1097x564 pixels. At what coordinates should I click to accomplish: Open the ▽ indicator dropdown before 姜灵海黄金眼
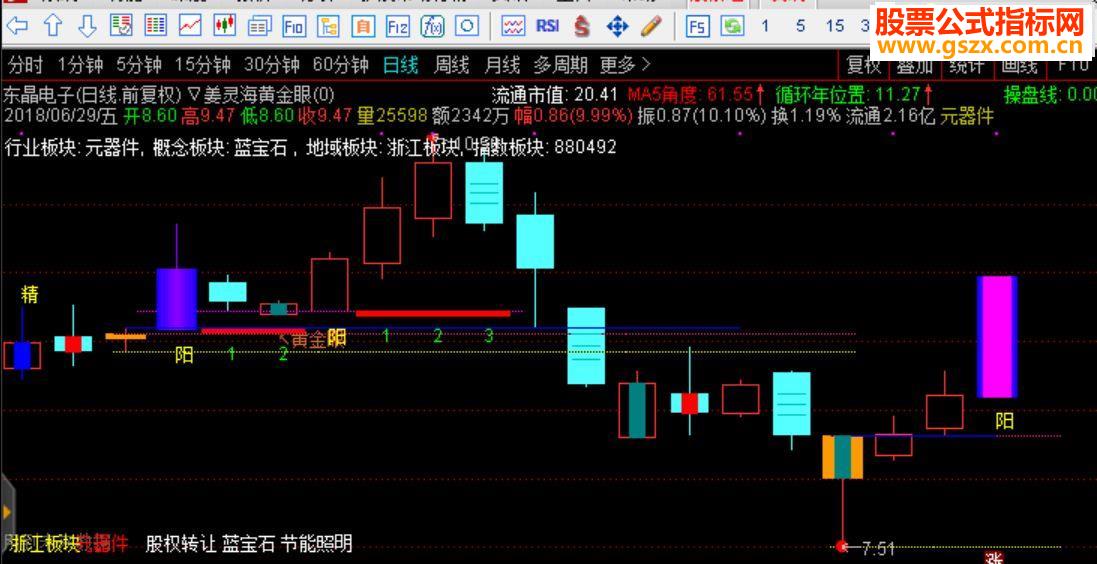click(195, 94)
